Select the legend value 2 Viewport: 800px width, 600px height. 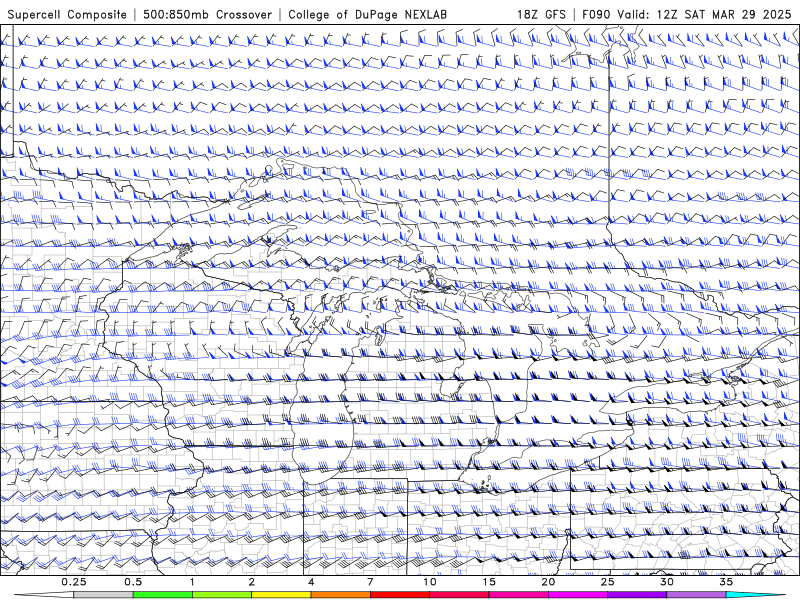coord(252,582)
